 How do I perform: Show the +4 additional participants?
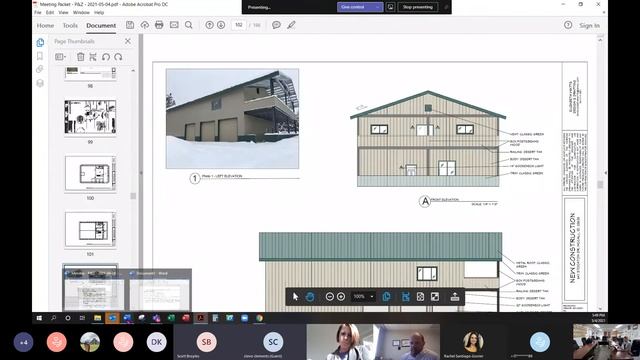tap(24, 342)
